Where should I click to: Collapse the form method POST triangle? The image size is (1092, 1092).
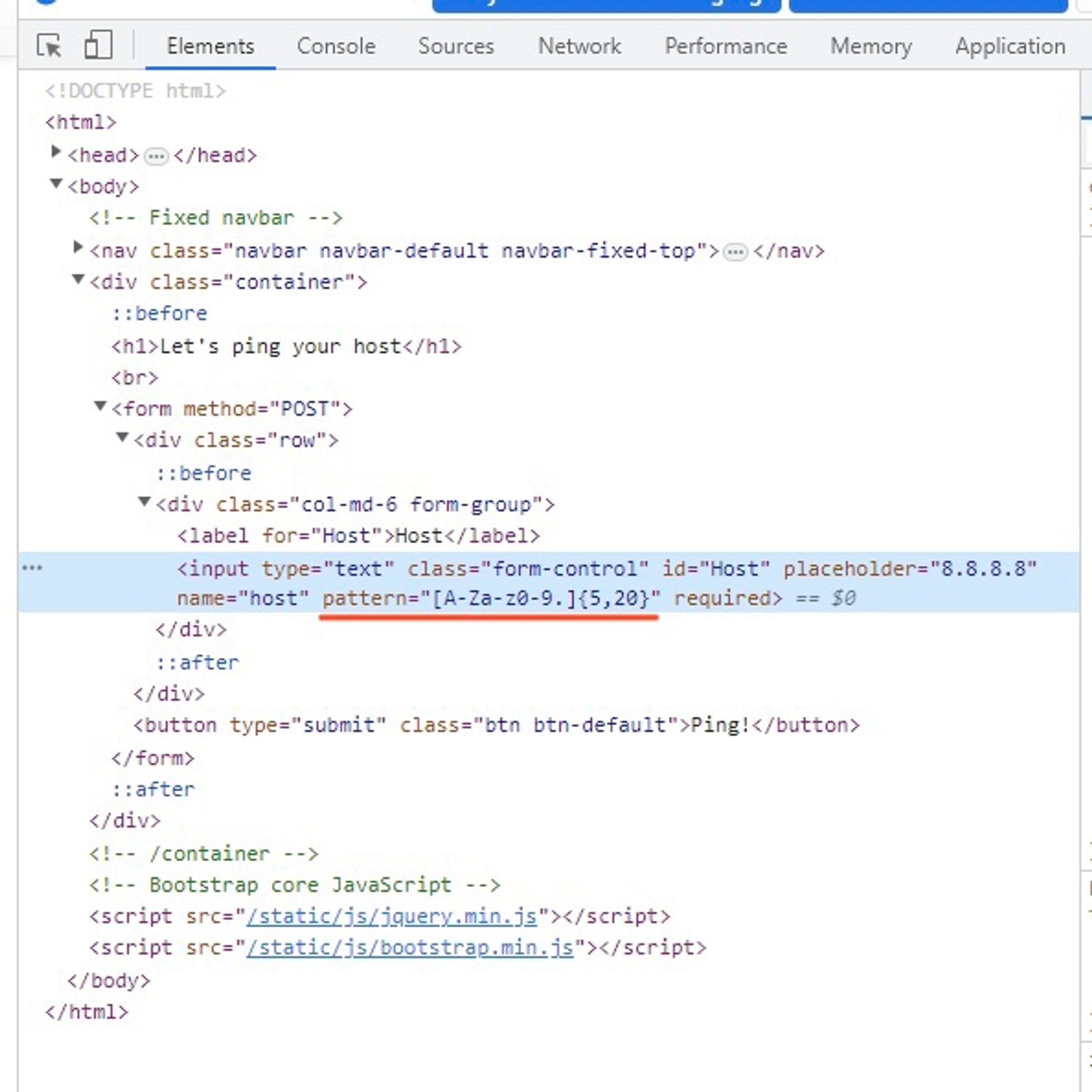pyautogui.click(x=100, y=406)
